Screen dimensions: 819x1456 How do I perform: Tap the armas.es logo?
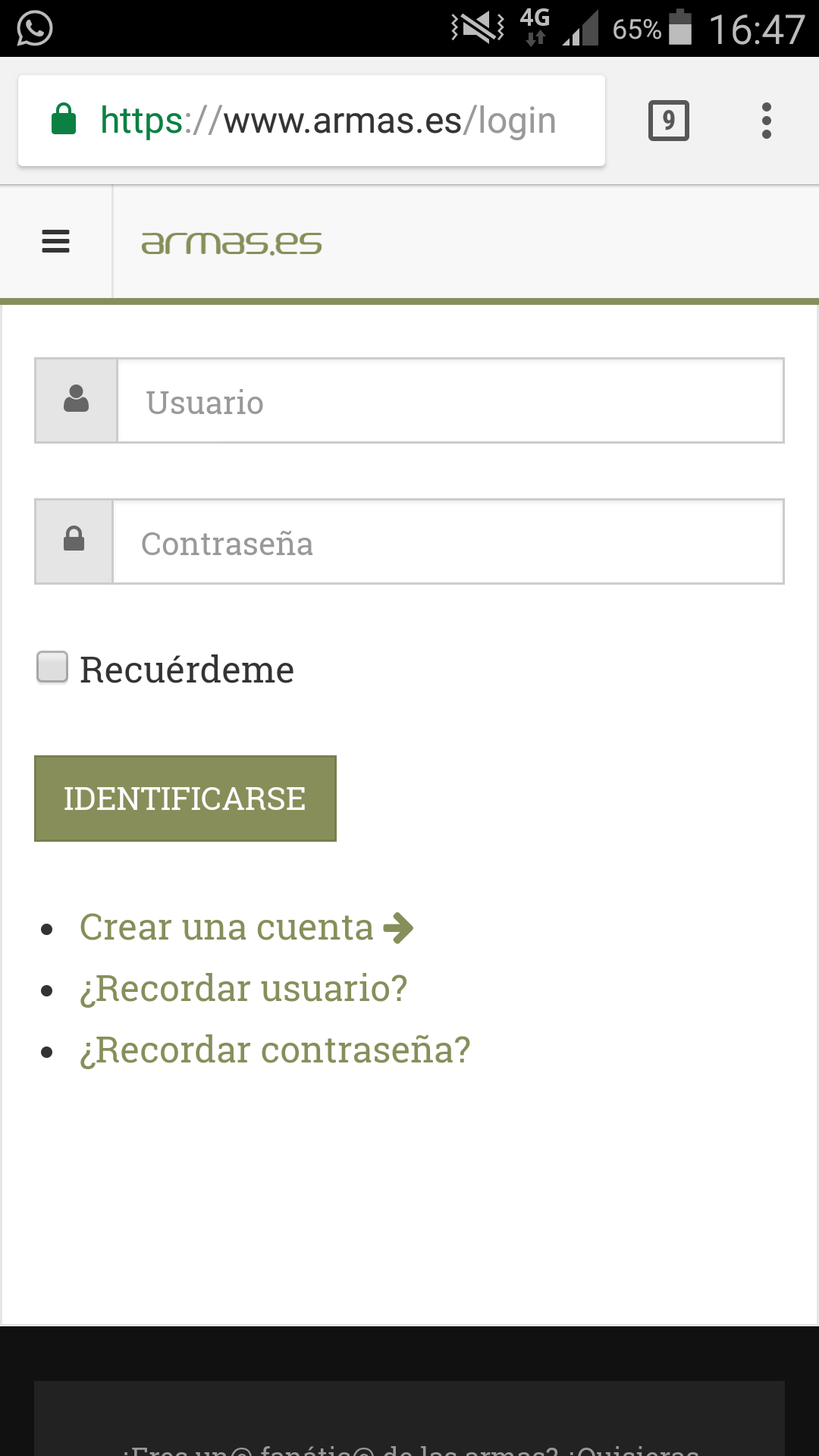pos(231,243)
